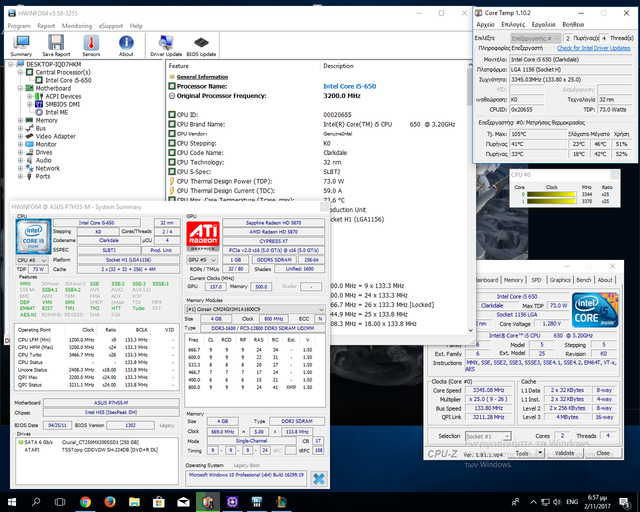Open the Mail app from the taskbar
The height and width of the screenshot is (512, 640).
pos(183,502)
